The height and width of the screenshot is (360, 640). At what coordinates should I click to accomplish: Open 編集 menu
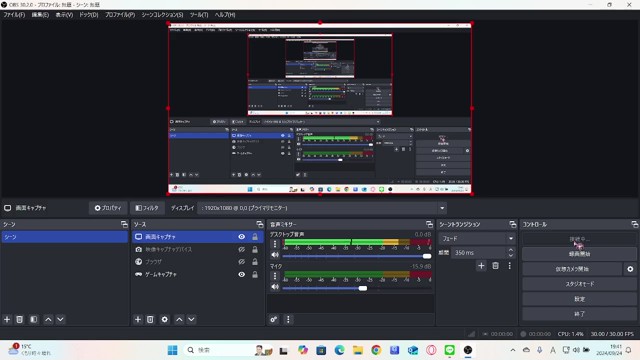click(x=40, y=15)
